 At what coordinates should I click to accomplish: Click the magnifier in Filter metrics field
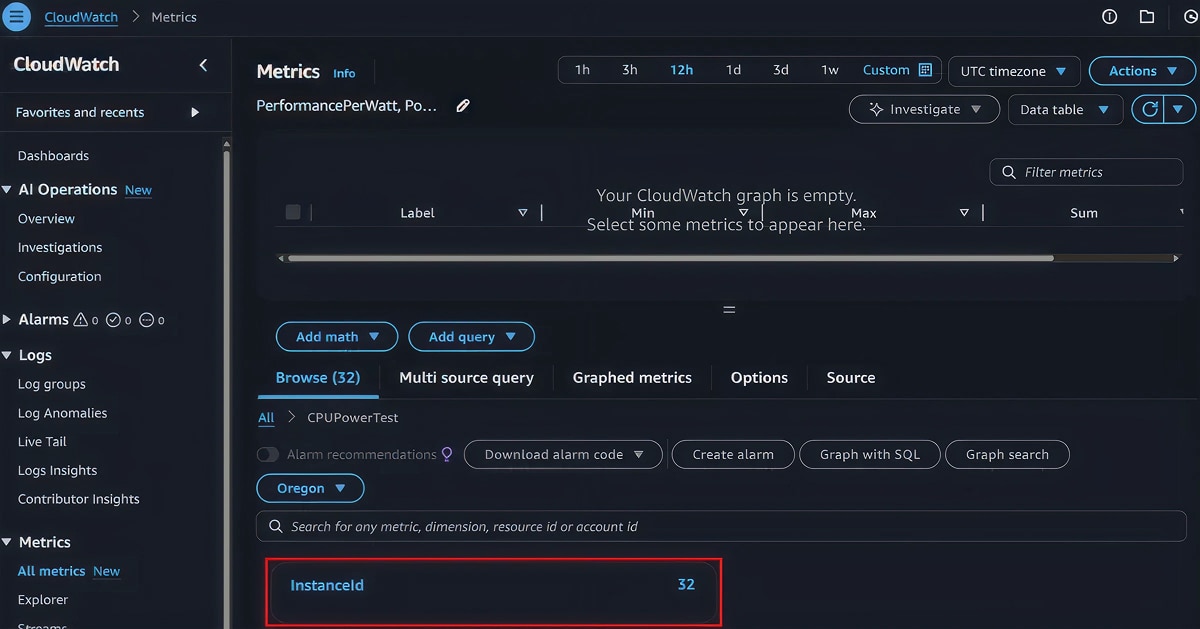point(1008,172)
